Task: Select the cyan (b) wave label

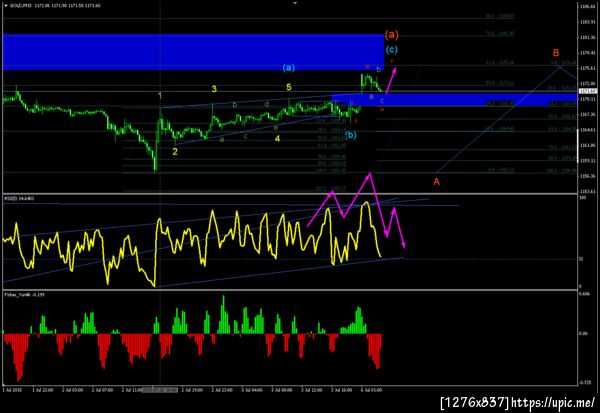Action: coord(351,135)
